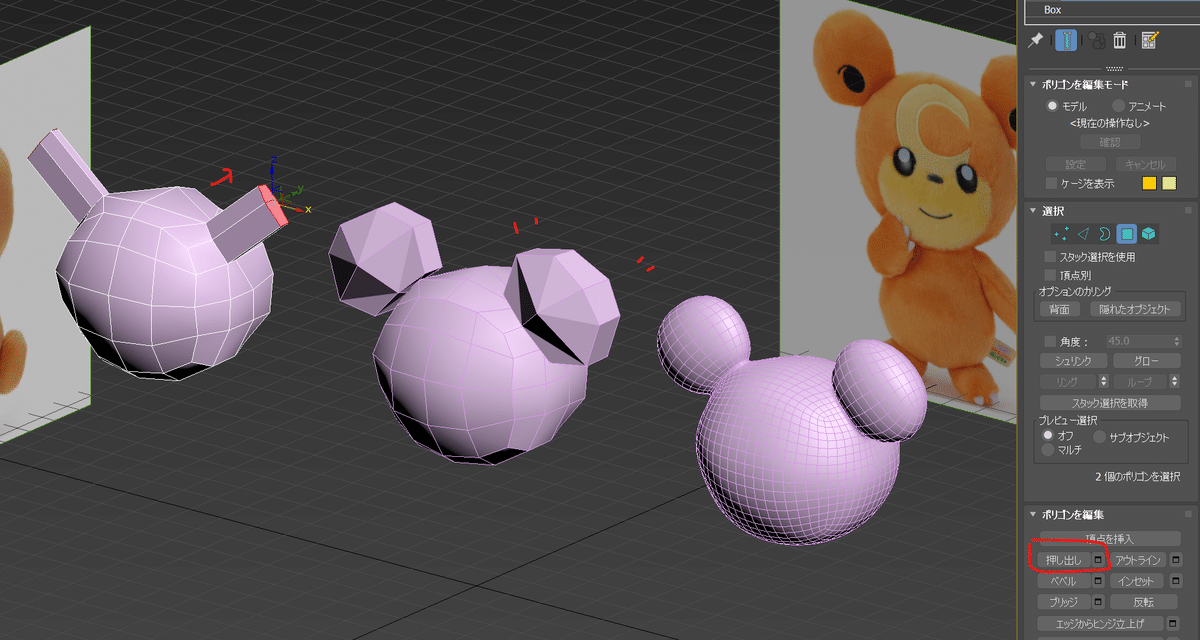Click the リング button

tap(1068, 381)
